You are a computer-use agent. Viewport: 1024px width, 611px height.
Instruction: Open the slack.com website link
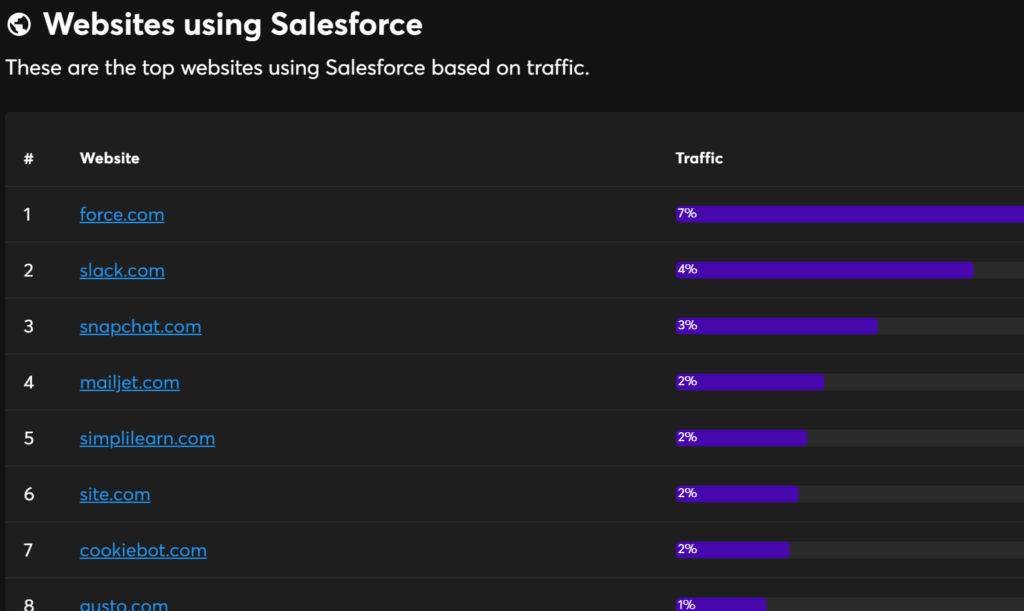coord(122,271)
